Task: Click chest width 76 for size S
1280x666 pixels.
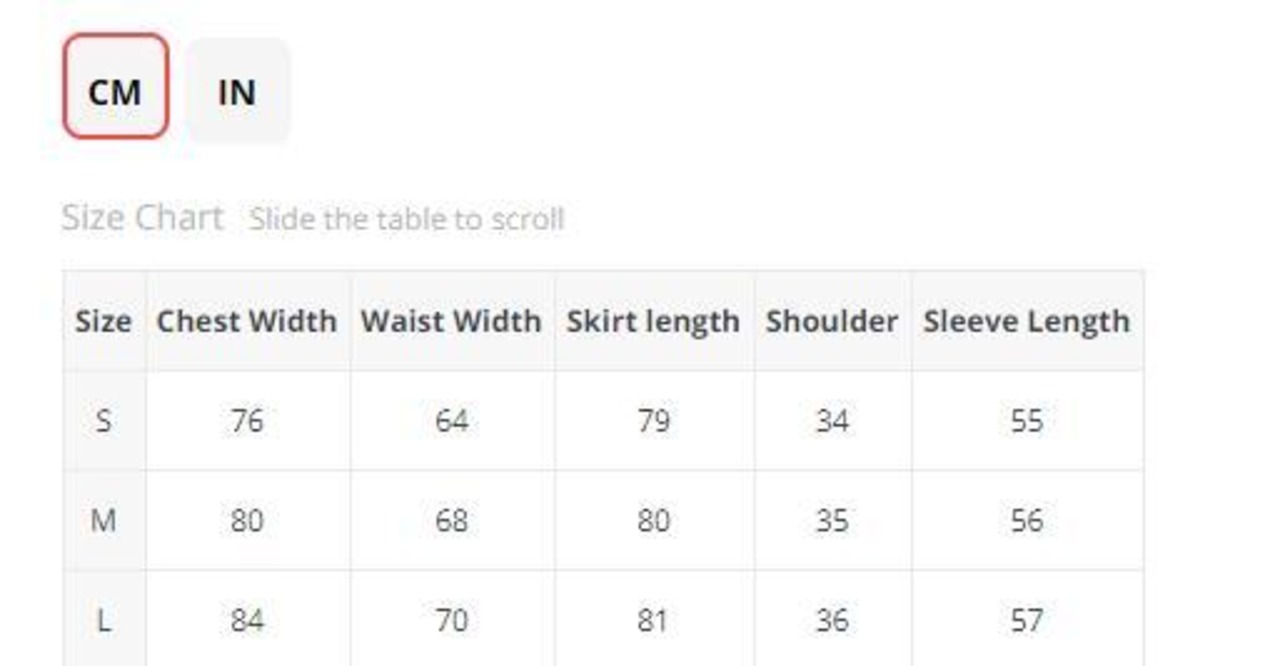Action: [247, 420]
